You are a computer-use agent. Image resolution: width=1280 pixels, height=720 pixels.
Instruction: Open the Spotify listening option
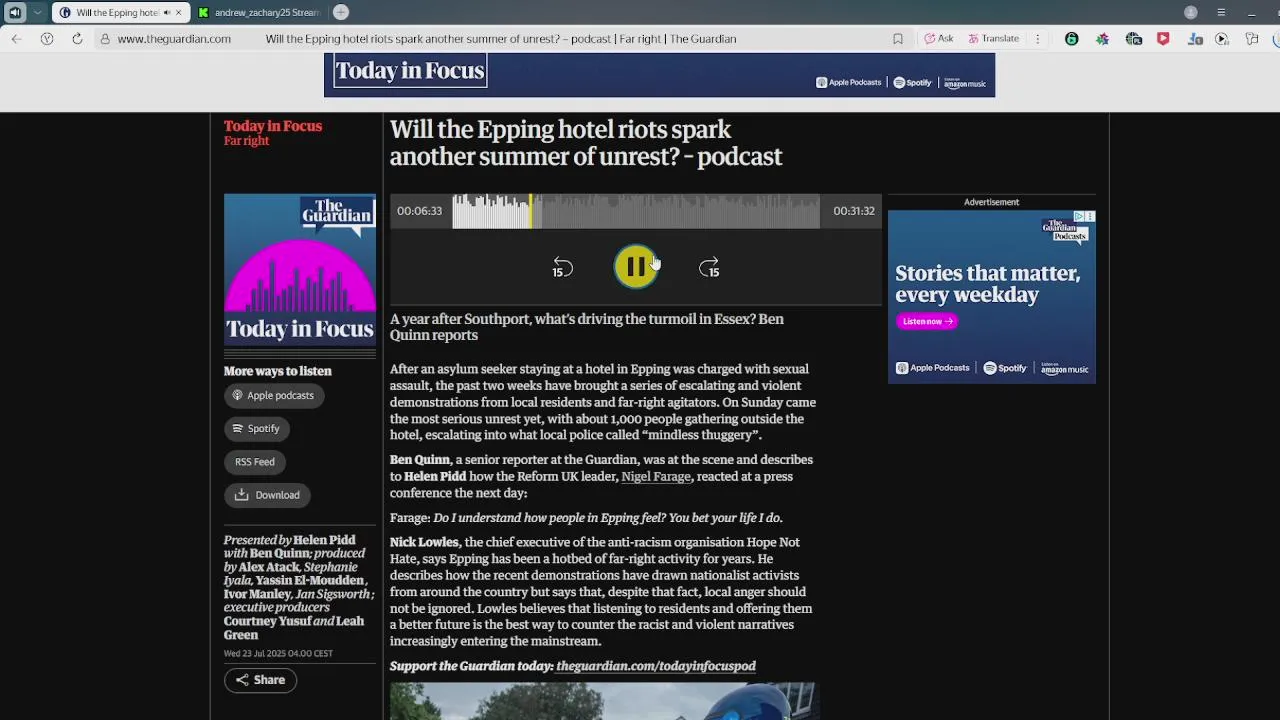tap(256, 428)
